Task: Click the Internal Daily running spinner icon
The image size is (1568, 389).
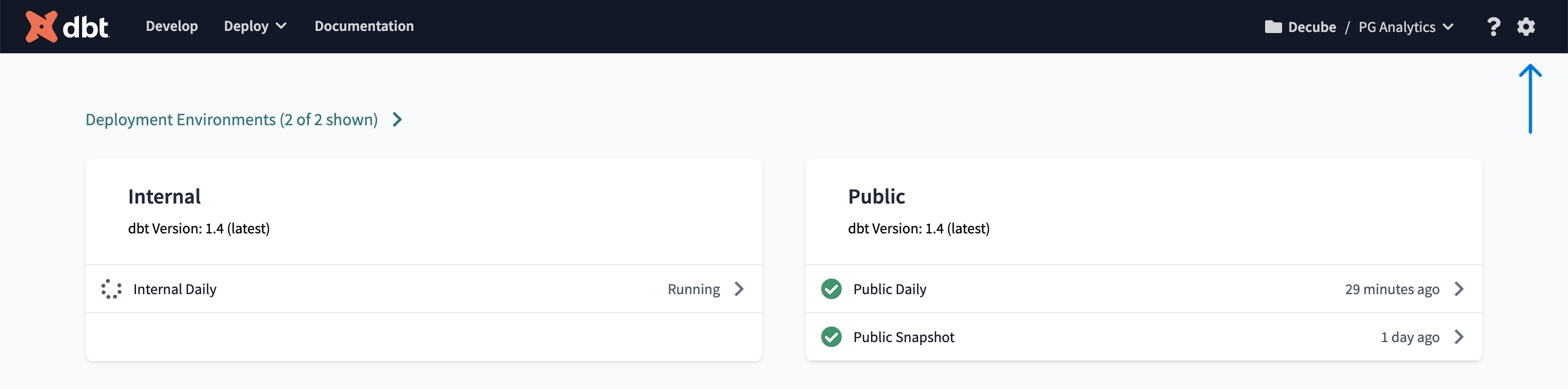Action: pyautogui.click(x=111, y=289)
